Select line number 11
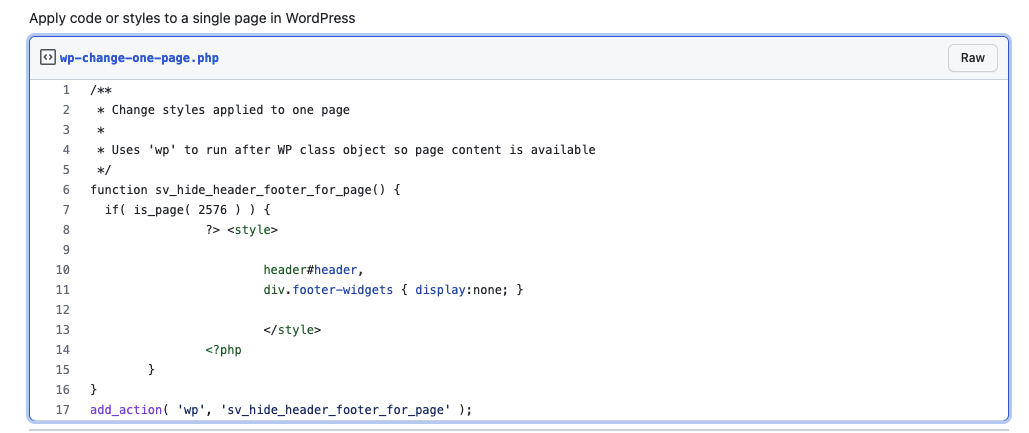The image size is (1029, 433). [63, 289]
